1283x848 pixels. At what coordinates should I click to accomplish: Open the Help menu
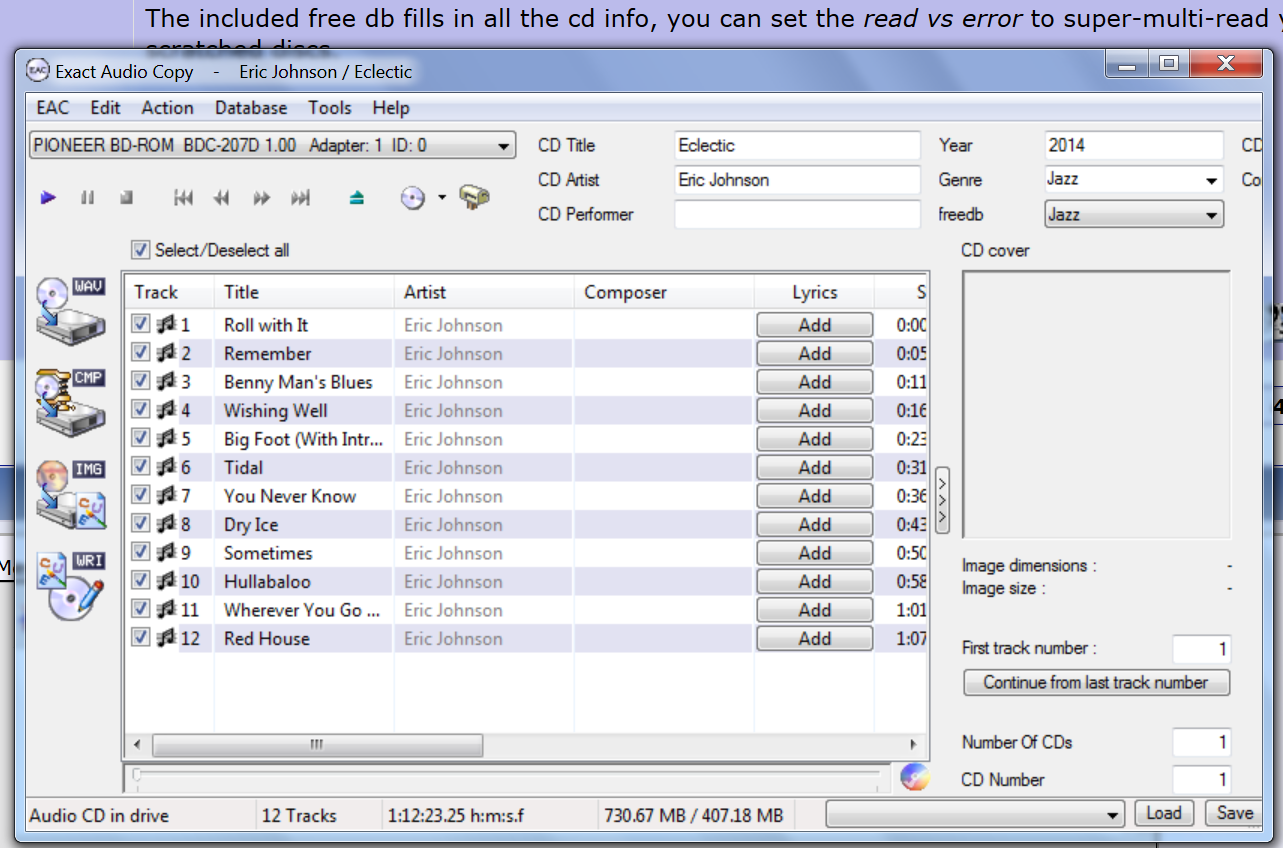pos(391,108)
